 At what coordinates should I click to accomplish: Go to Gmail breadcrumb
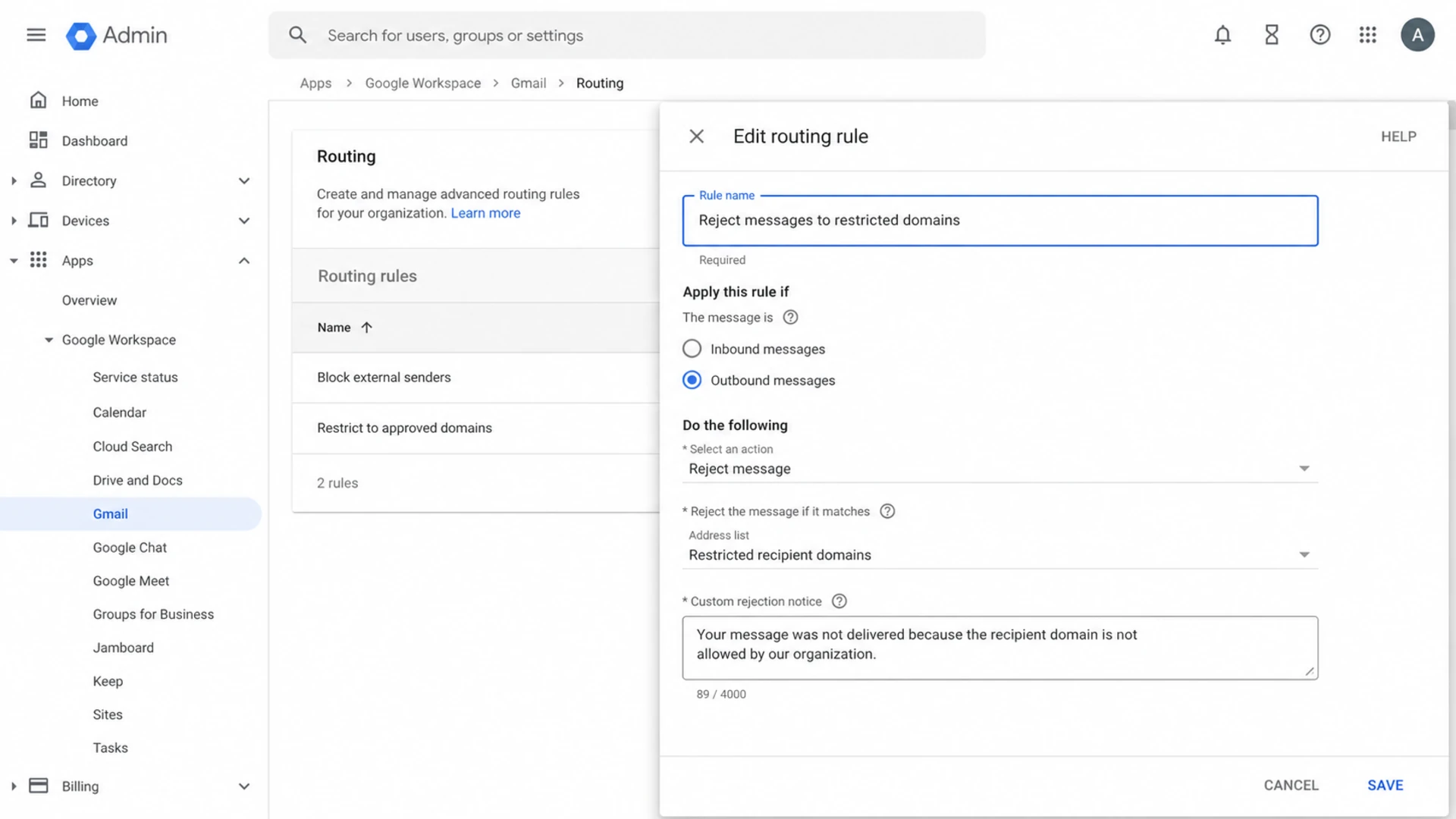[x=528, y=83]
